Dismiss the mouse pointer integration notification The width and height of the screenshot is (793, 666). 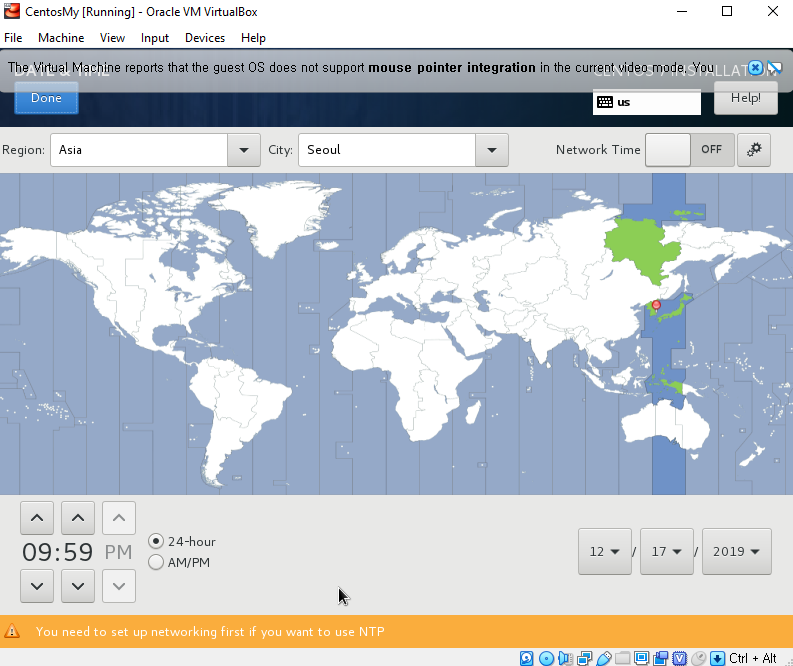[x=755, y=67]
